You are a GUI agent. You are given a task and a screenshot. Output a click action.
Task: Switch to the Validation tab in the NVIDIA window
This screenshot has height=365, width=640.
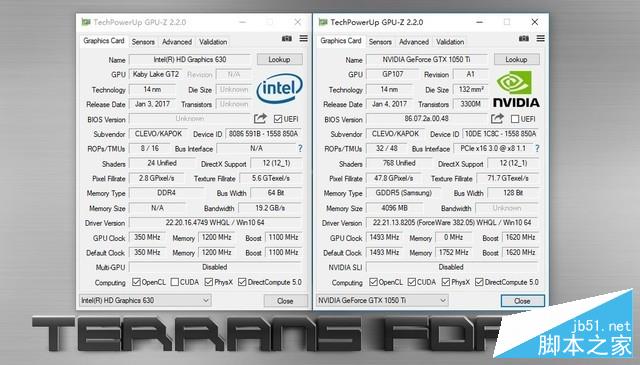click(x=450, y=42)
